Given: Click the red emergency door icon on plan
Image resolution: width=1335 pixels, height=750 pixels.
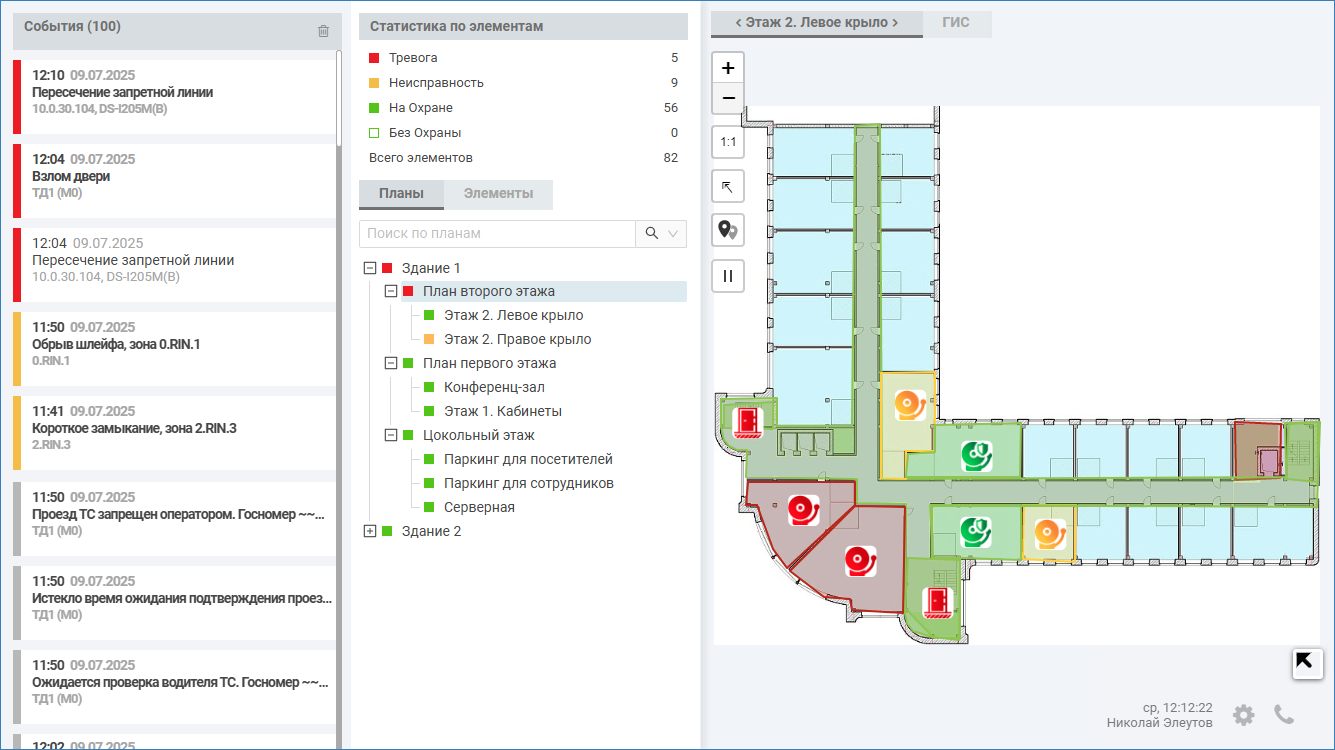Looking at the screenshot, I should 747,423.
